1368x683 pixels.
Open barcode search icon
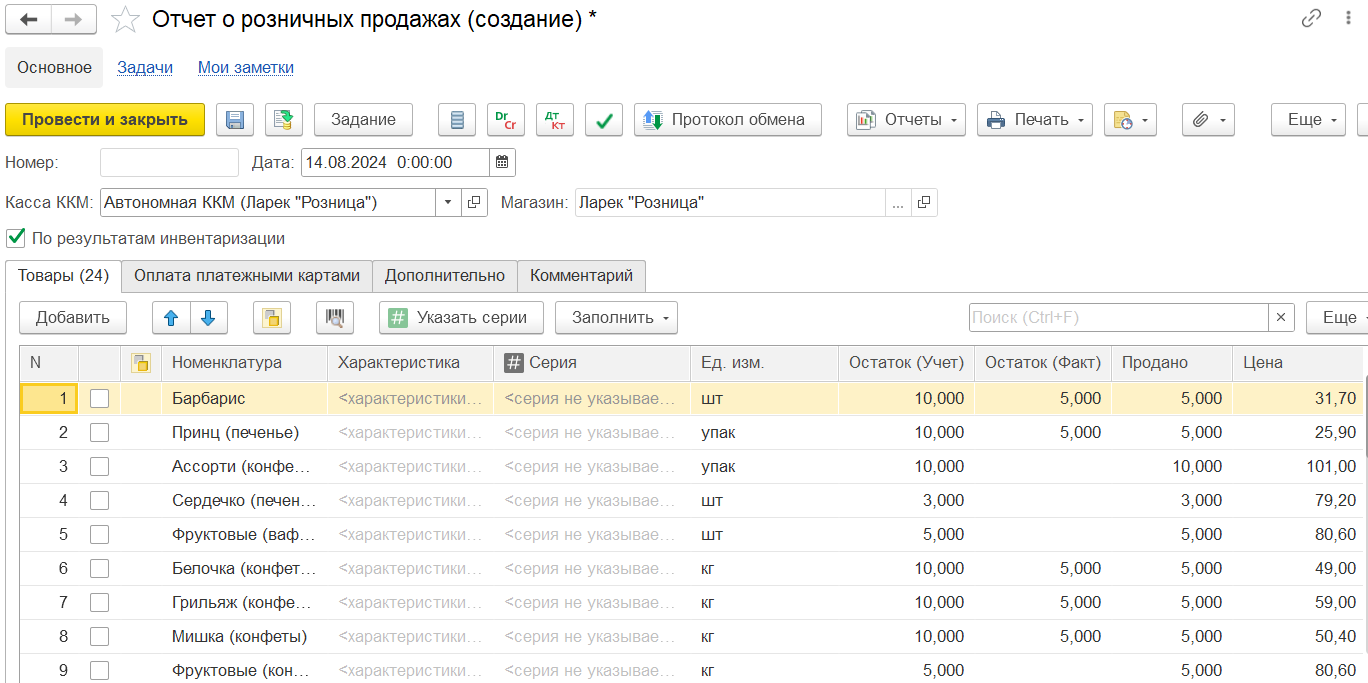pyautogui.click(x=335, y=318)
